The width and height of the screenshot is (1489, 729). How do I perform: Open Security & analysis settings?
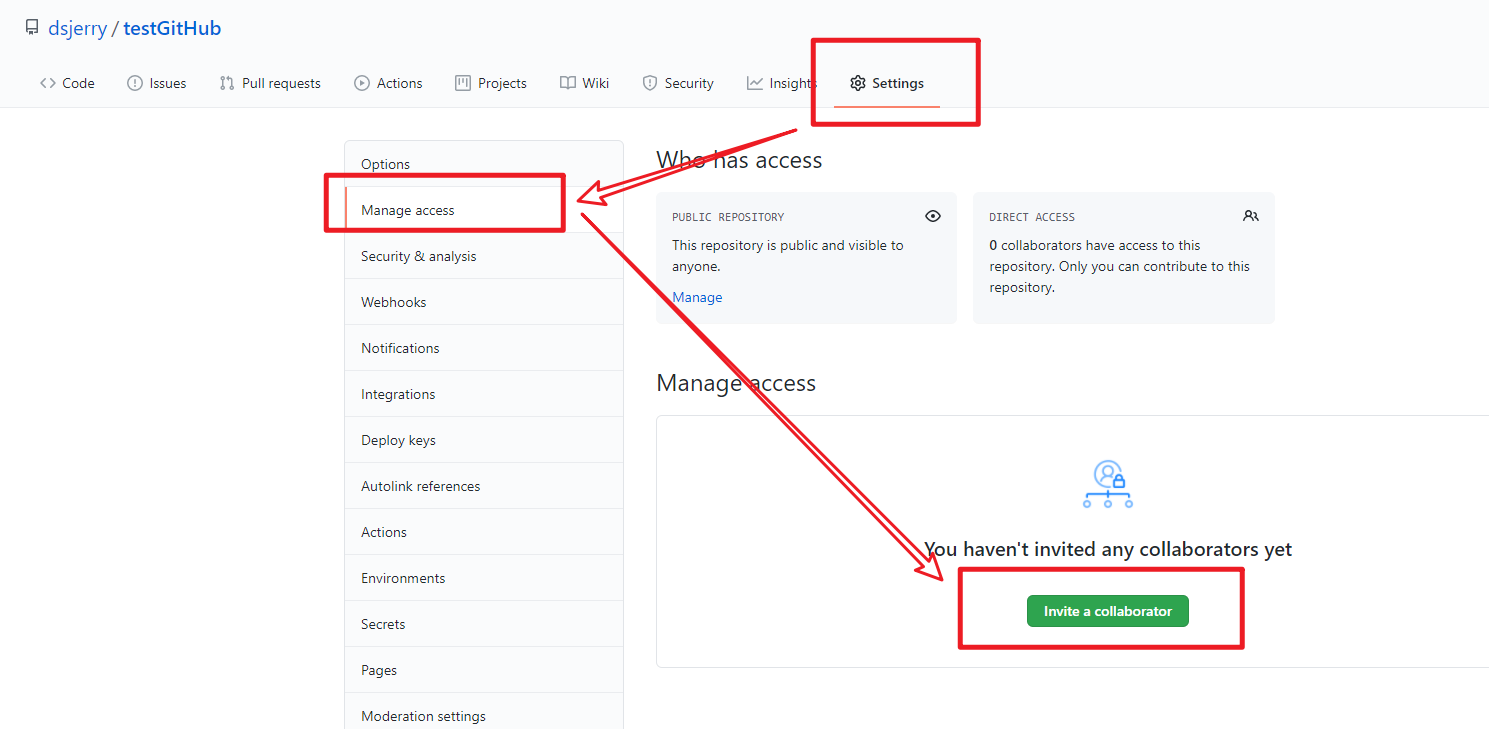click(484, 256)
